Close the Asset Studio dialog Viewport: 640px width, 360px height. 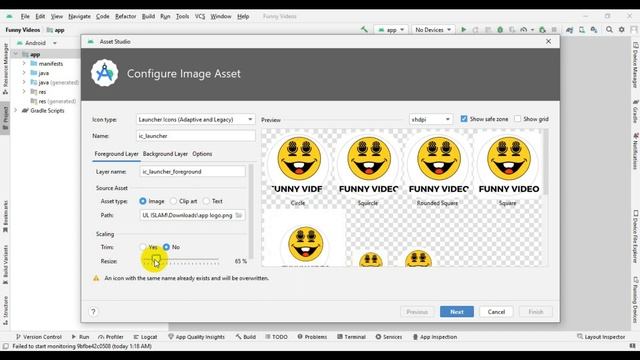(x=549, y=41)
